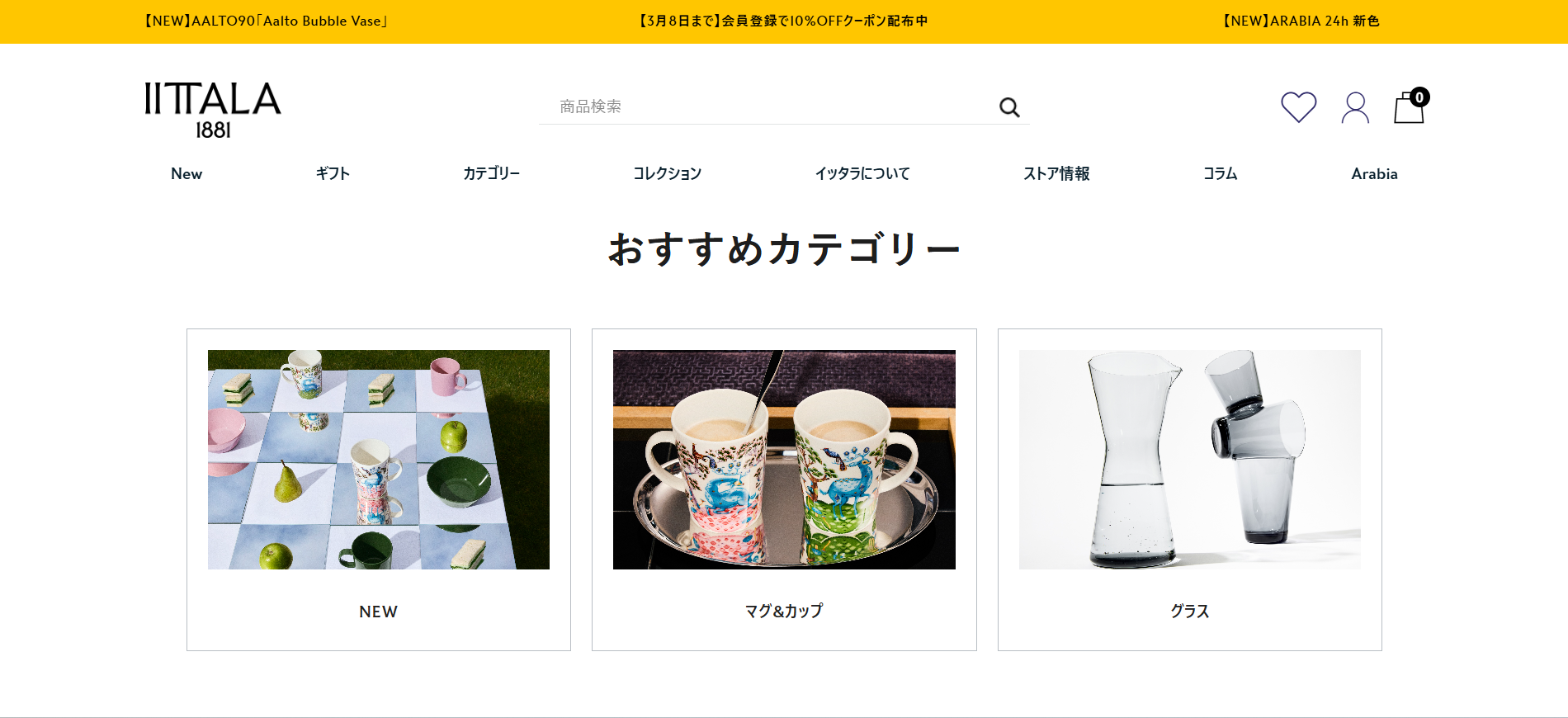The width and height of the screenshot is (1568, 718).
Task: Expand the イッタラについて navigation menu
Action: 862,173
